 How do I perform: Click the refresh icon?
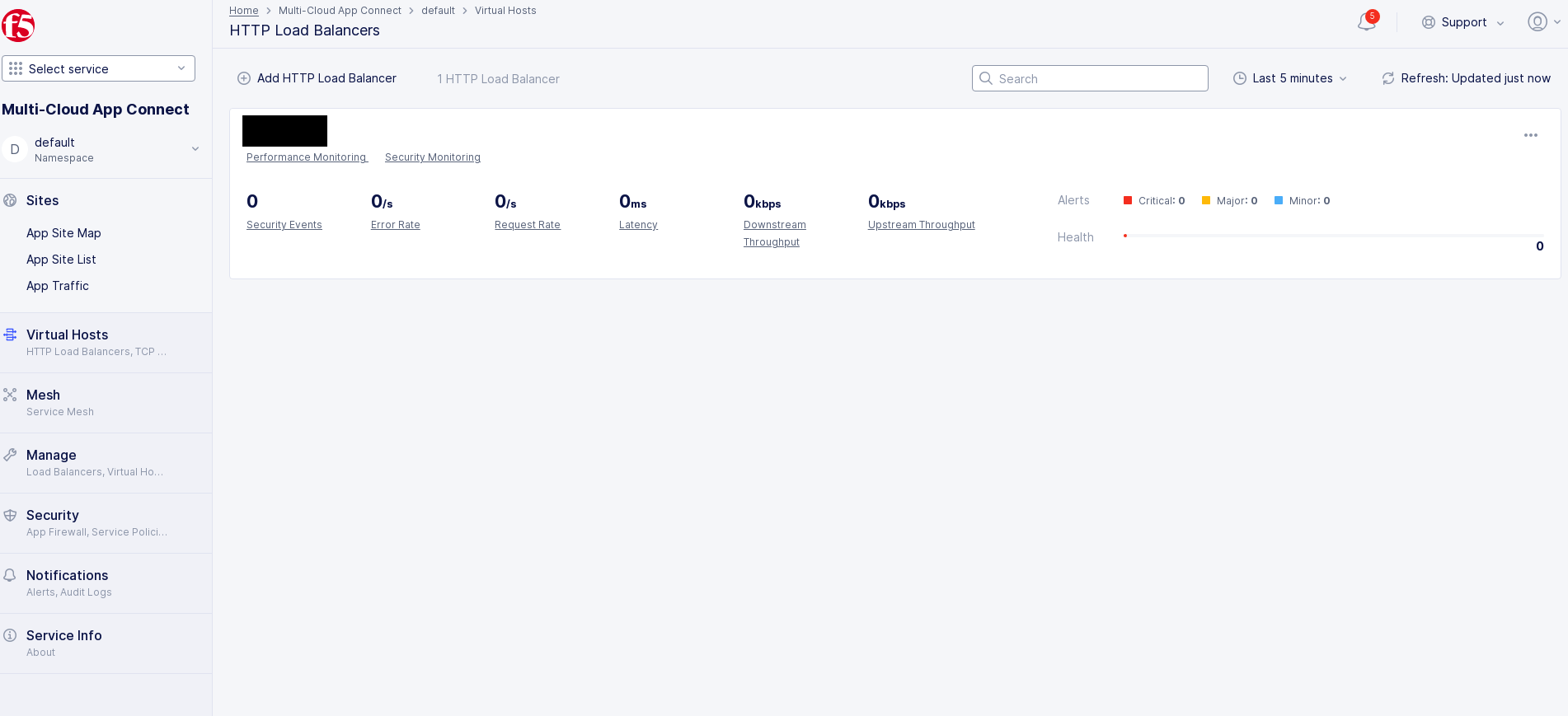pyautogui.click(x=1388, y=78)
